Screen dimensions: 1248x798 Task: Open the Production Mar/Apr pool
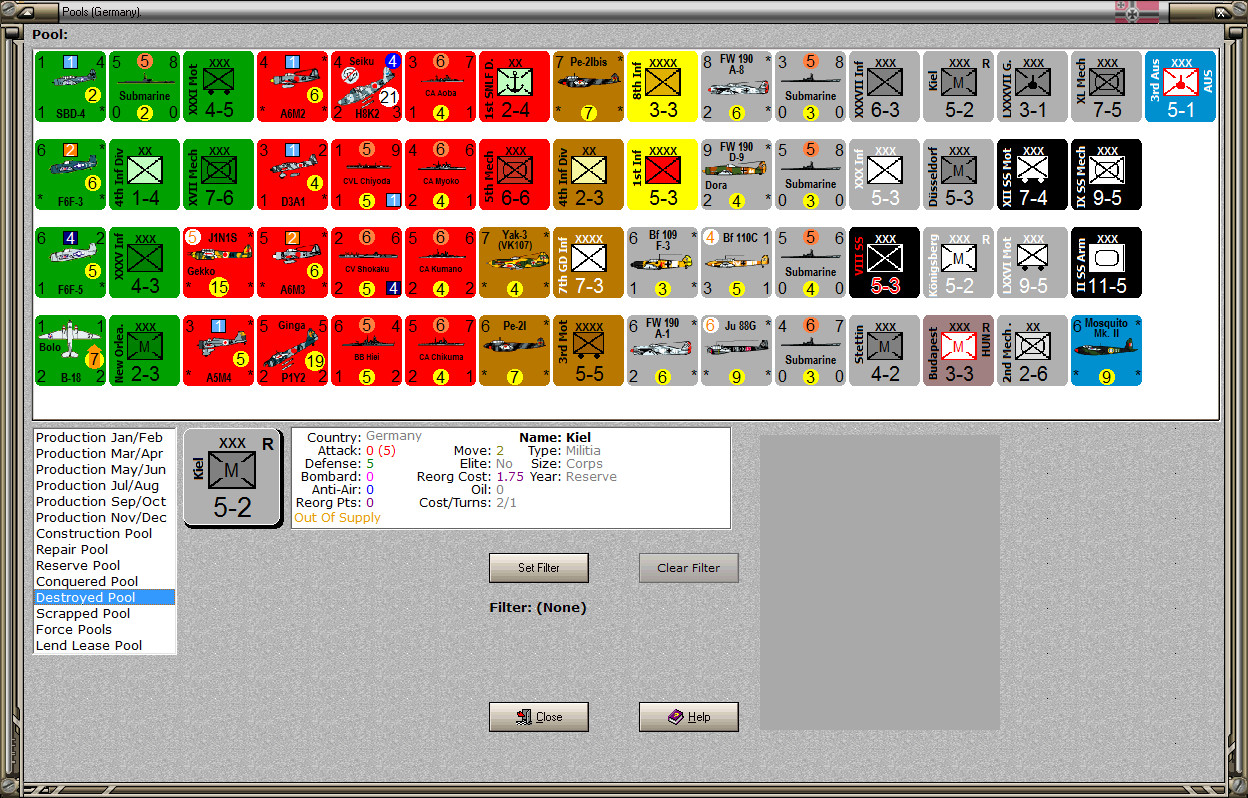pos(104,454)
